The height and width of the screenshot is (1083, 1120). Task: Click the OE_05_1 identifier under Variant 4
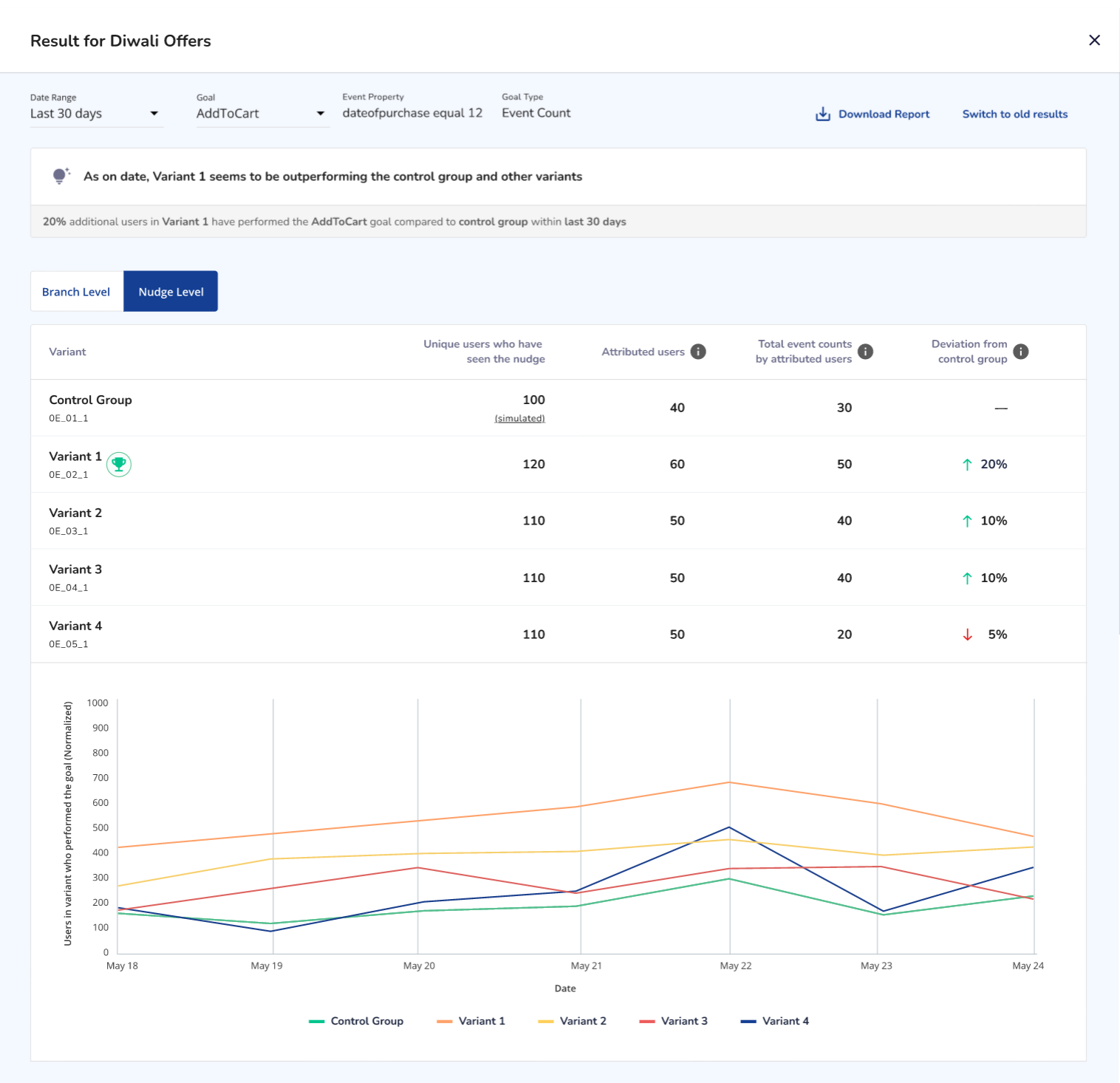pyautogui.click(x=69, y=644)
